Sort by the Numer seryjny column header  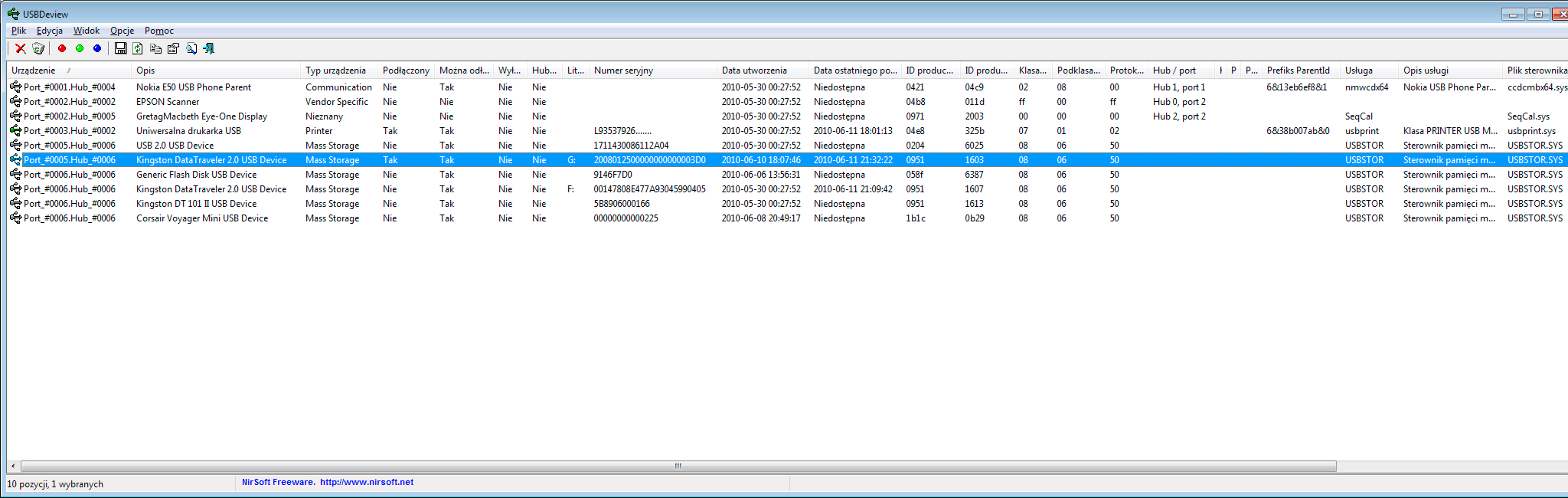pos(653,70)
